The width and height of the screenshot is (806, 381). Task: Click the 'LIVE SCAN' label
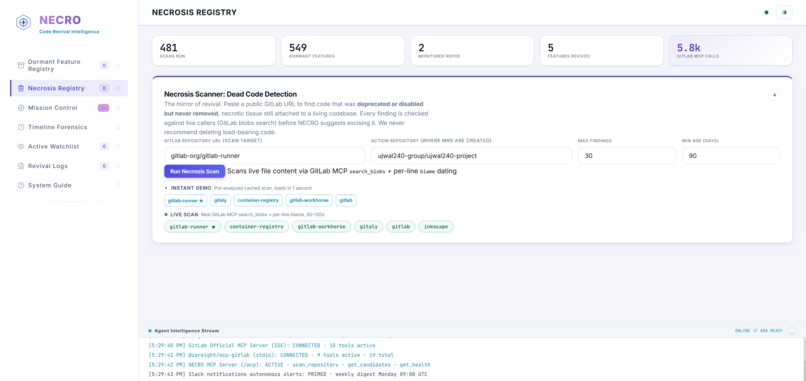click(x=185, y=214)
